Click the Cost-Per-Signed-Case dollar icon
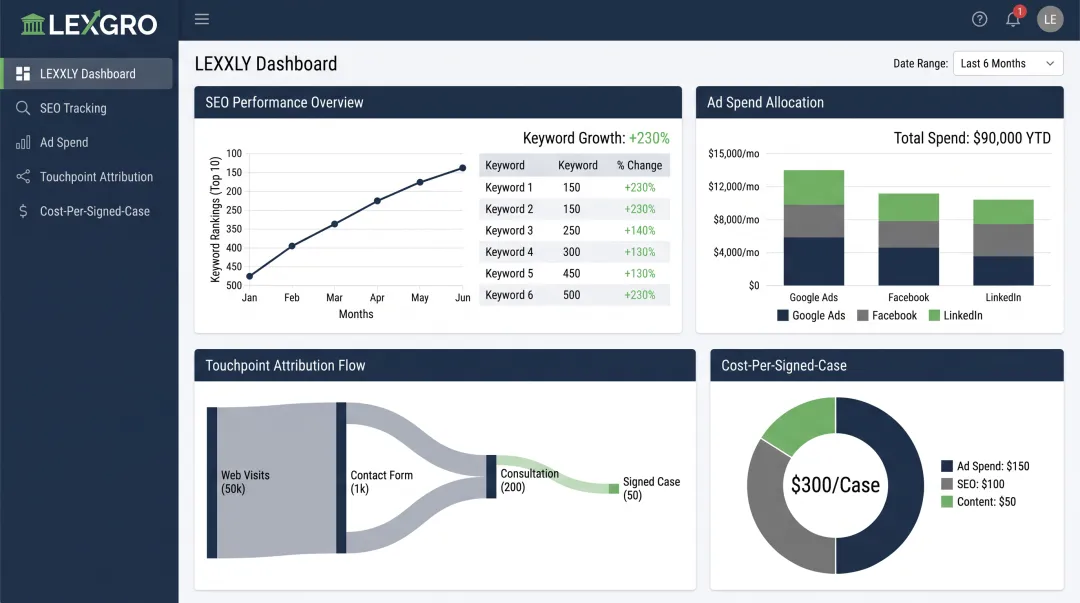The height and width of the screenshot is (603, 1080). [23, 211]
